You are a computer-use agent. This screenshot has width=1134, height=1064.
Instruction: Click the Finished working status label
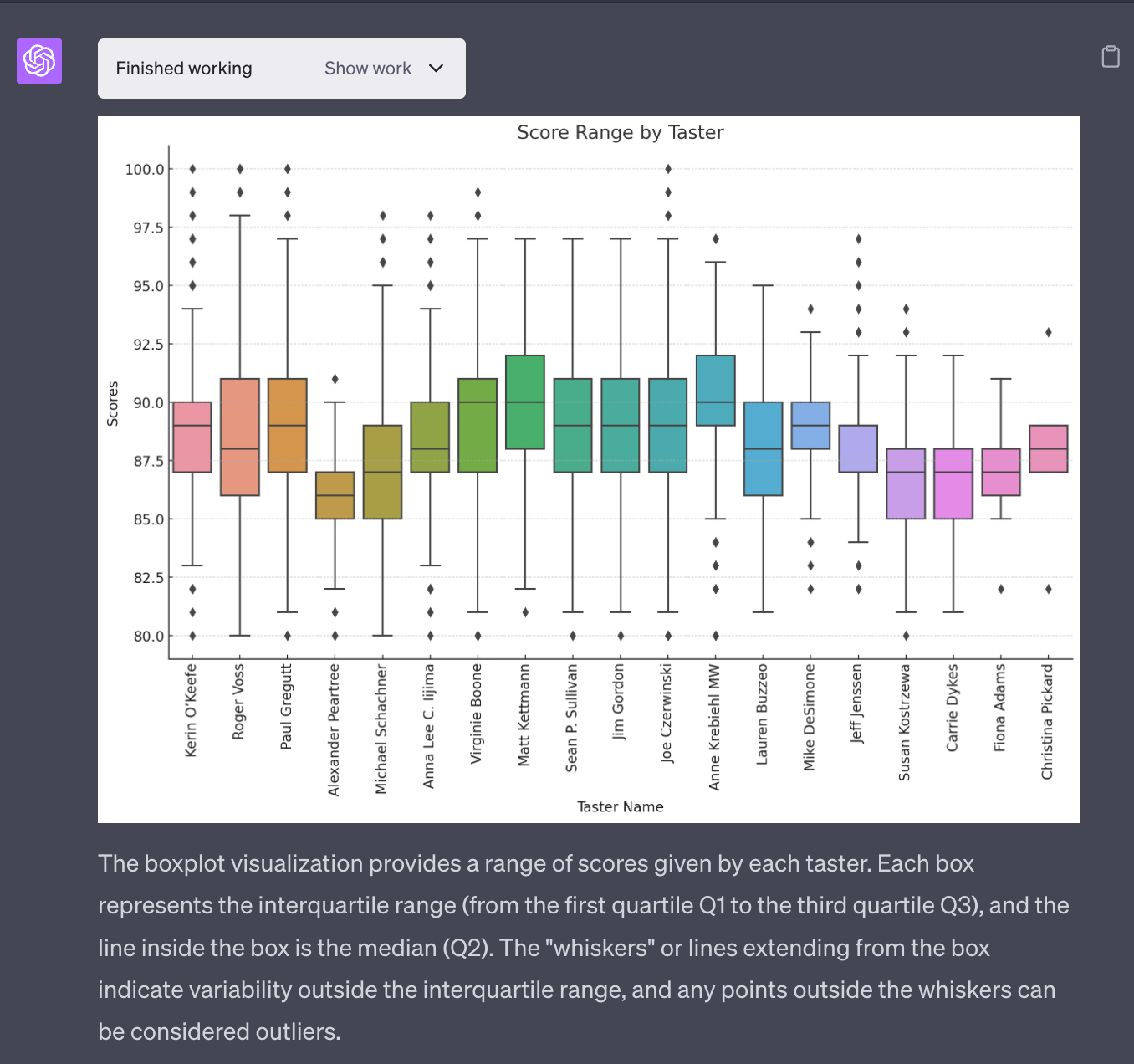[184, 68]
